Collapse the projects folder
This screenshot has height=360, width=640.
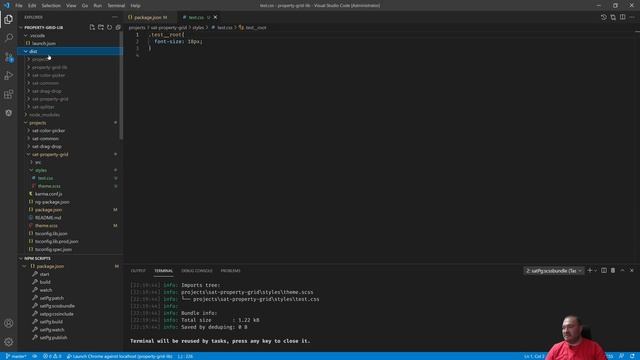38,123
